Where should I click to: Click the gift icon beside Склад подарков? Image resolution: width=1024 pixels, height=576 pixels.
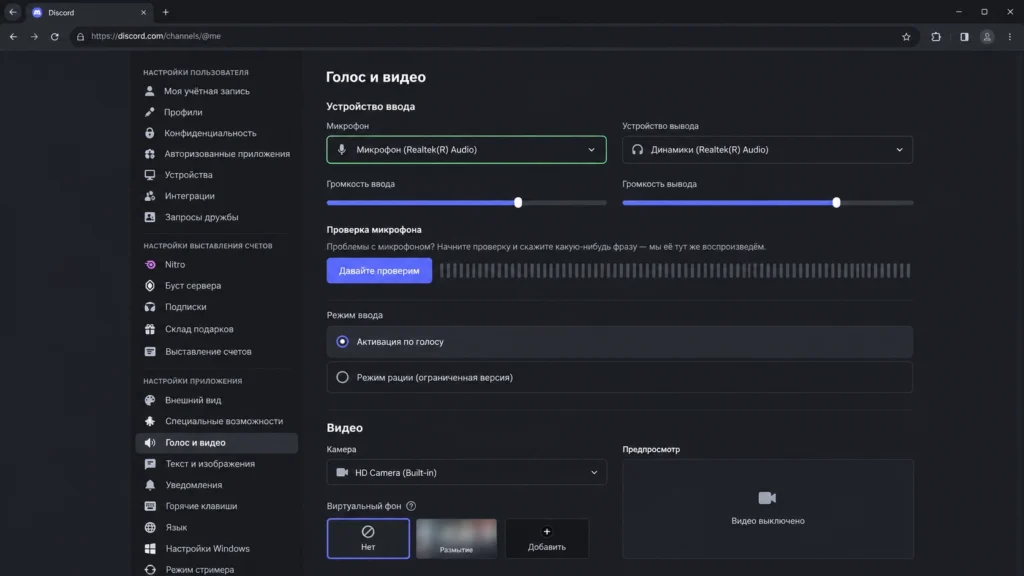pos(150,329)
